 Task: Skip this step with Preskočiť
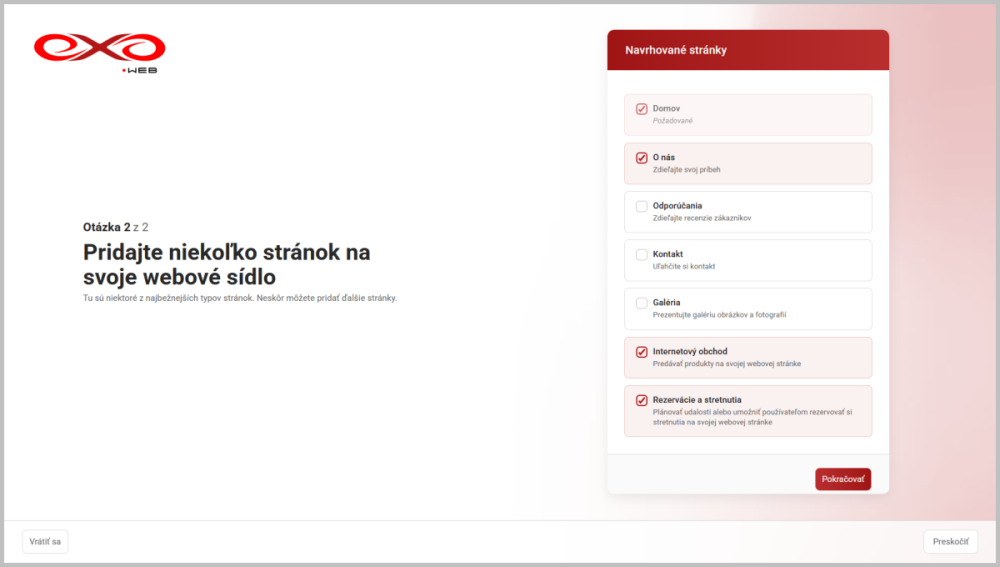[x=950, y=541]
